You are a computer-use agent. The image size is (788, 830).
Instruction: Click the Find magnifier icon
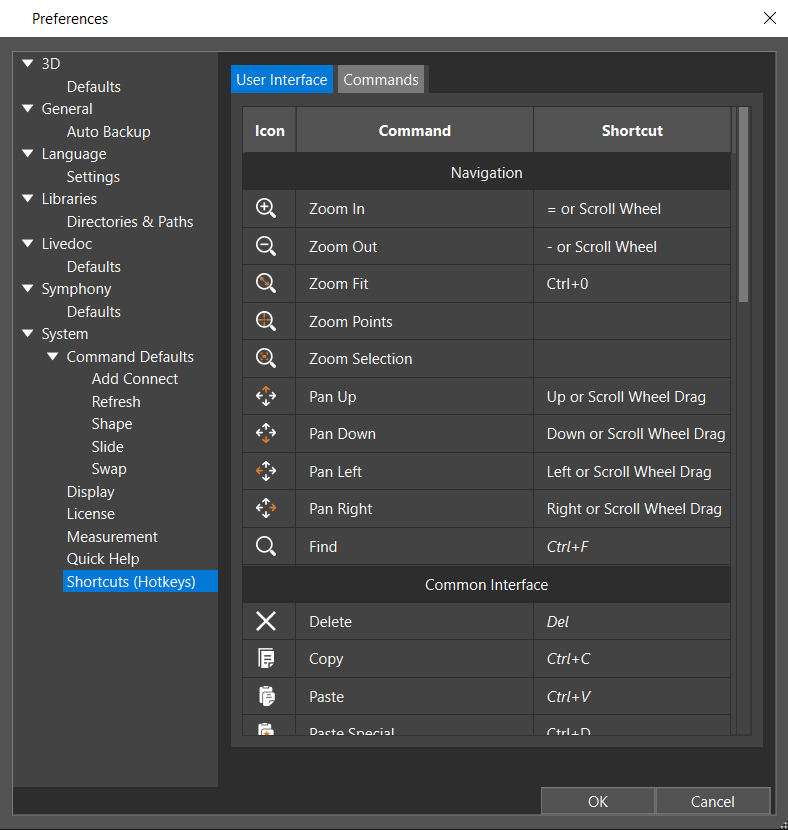point(266,546)
